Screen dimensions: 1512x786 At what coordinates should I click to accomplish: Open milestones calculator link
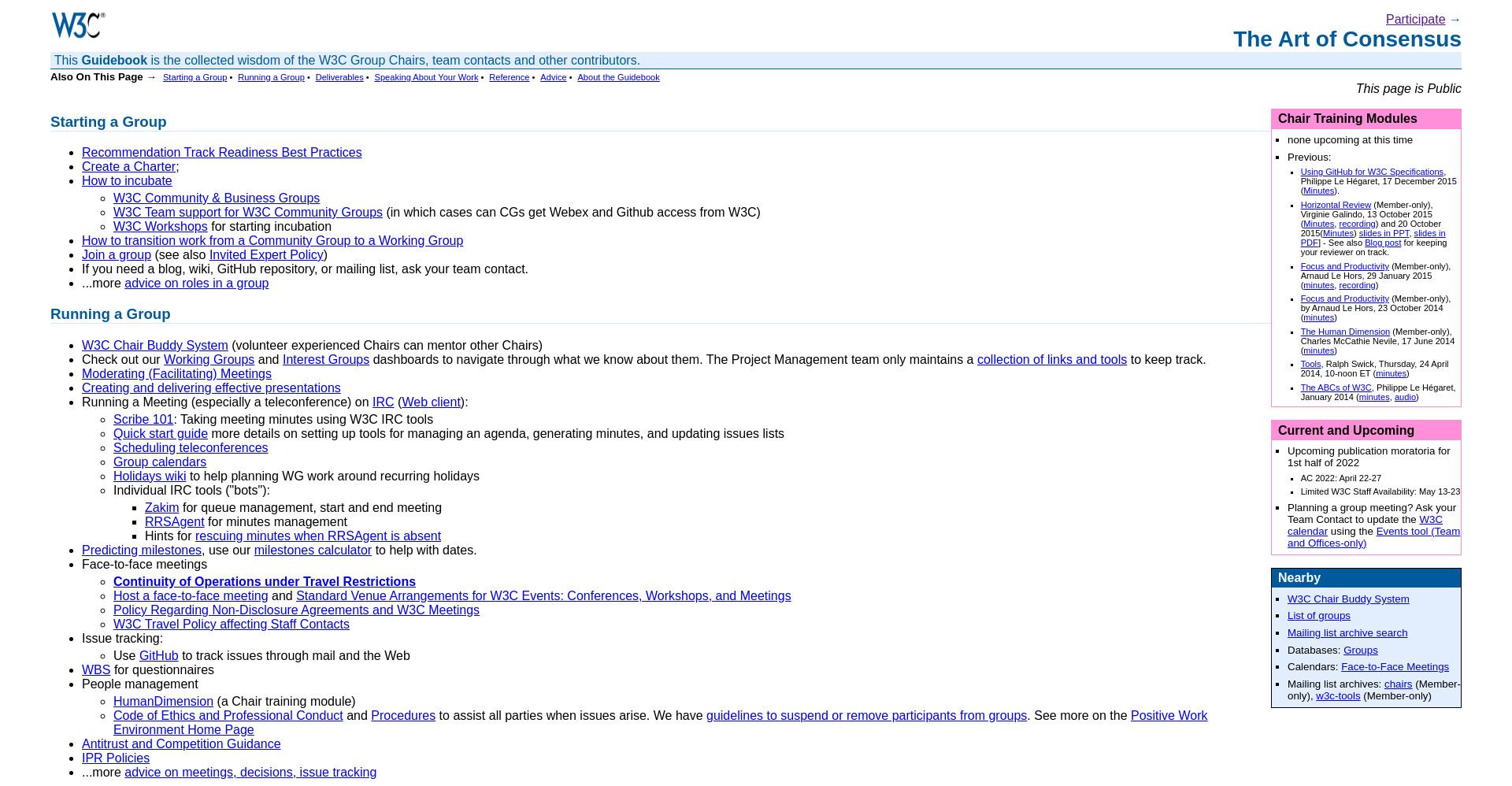pos(313,551)
